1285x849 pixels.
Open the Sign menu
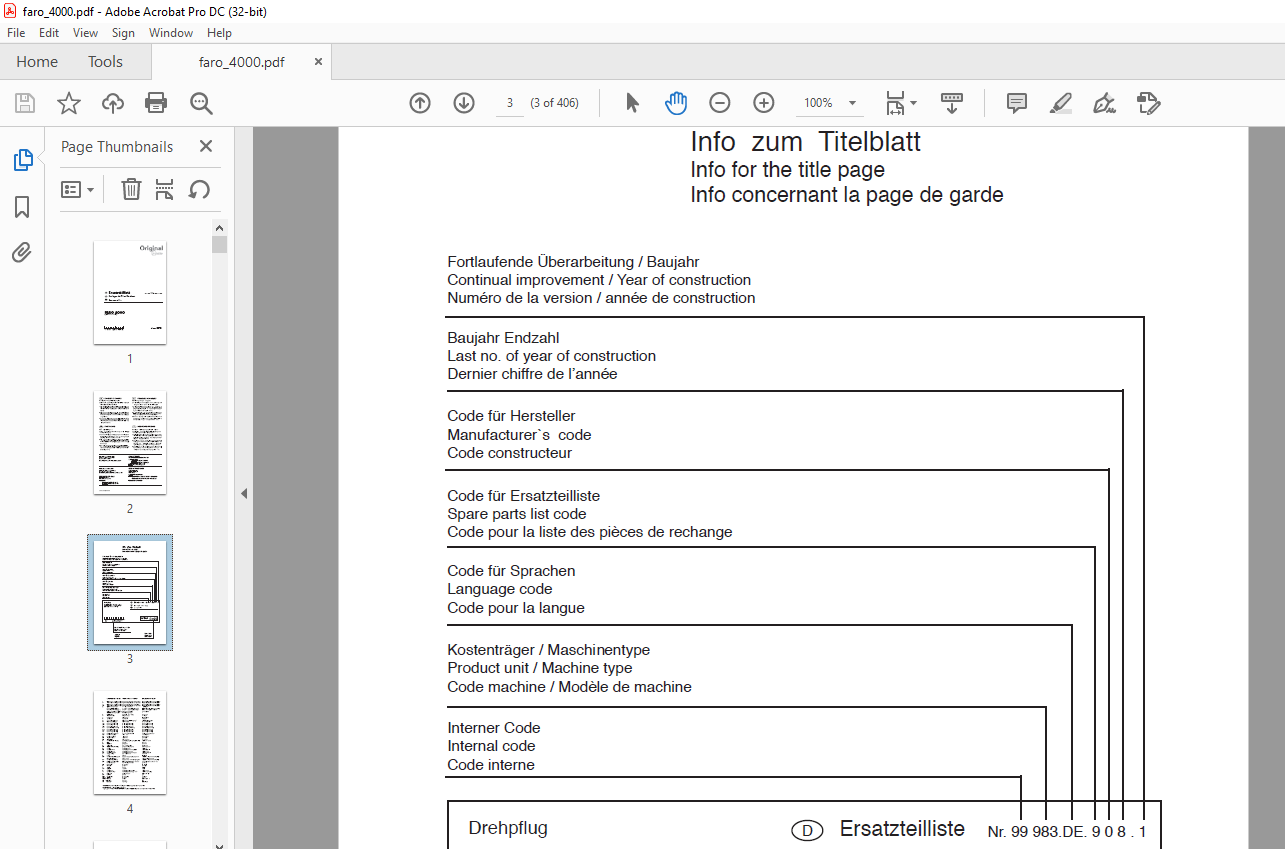[123, 33]
